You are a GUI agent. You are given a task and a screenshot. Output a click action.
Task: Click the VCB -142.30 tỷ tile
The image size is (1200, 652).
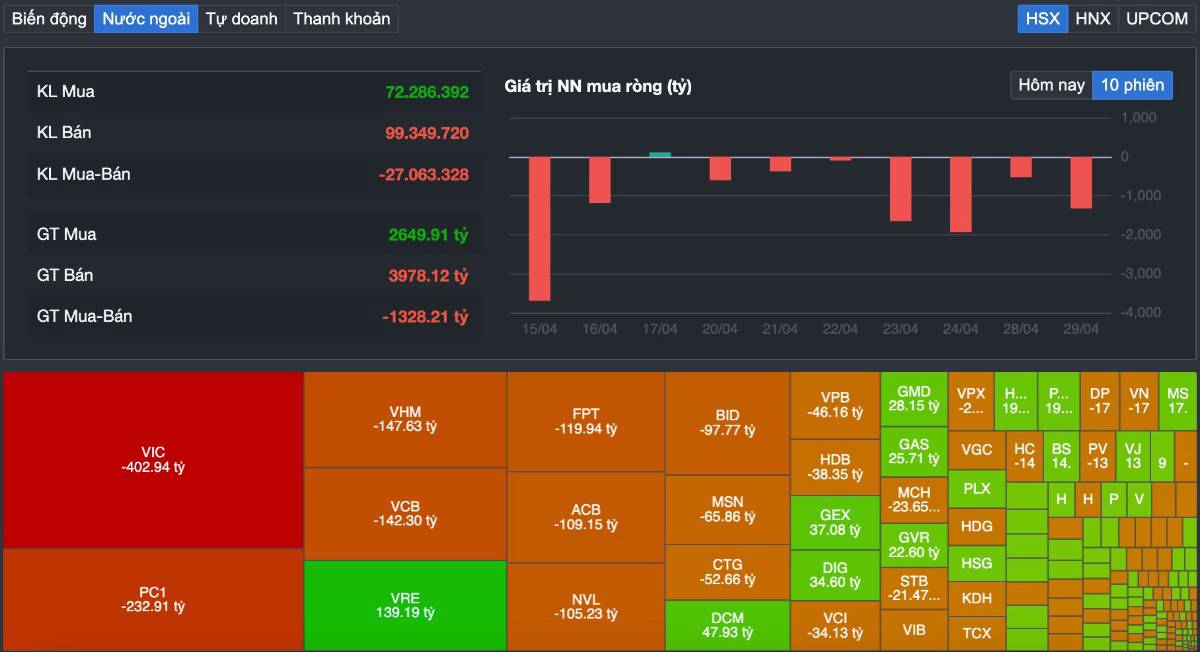[405, 514]
